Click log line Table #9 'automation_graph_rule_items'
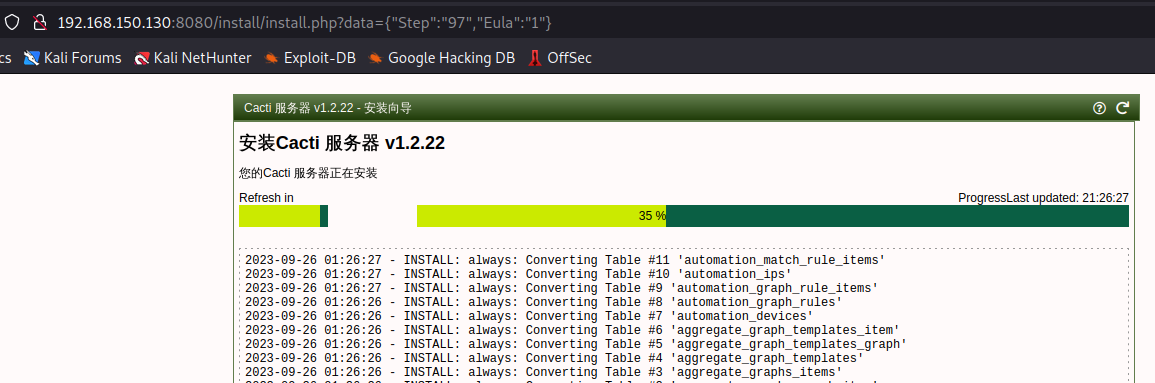The image size is (1155, 383). point(561,288)
